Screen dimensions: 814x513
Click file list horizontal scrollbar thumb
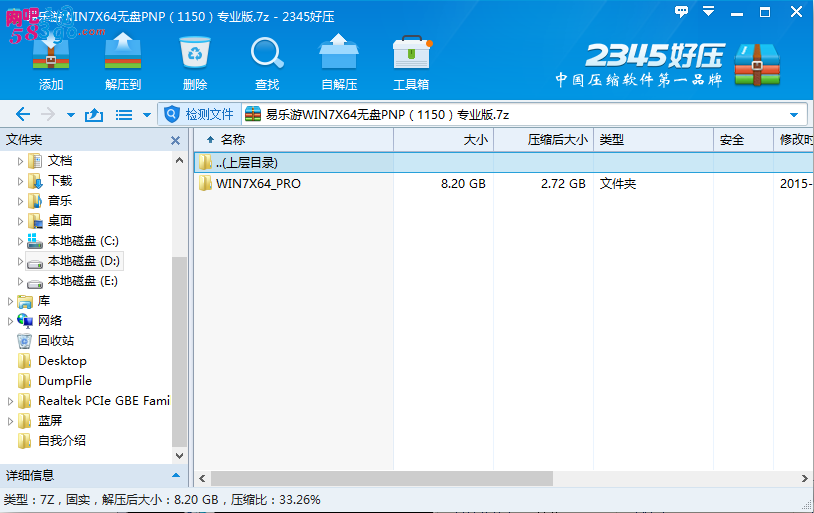[382, 478]
